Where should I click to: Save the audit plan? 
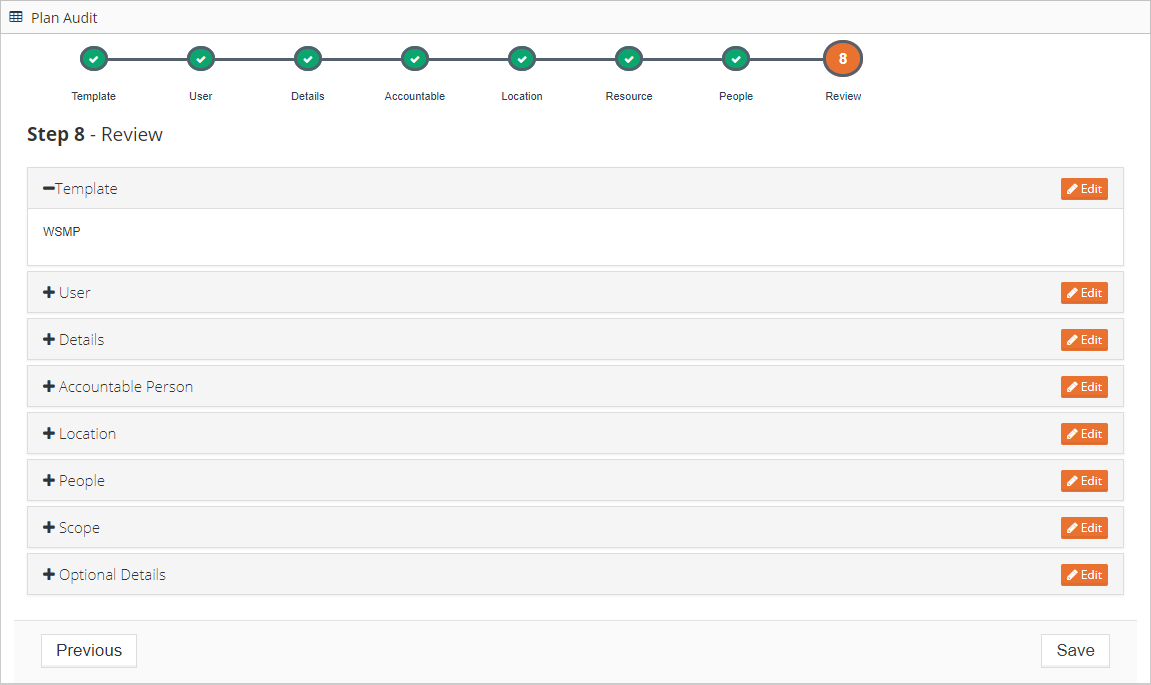pos(1075,650)
